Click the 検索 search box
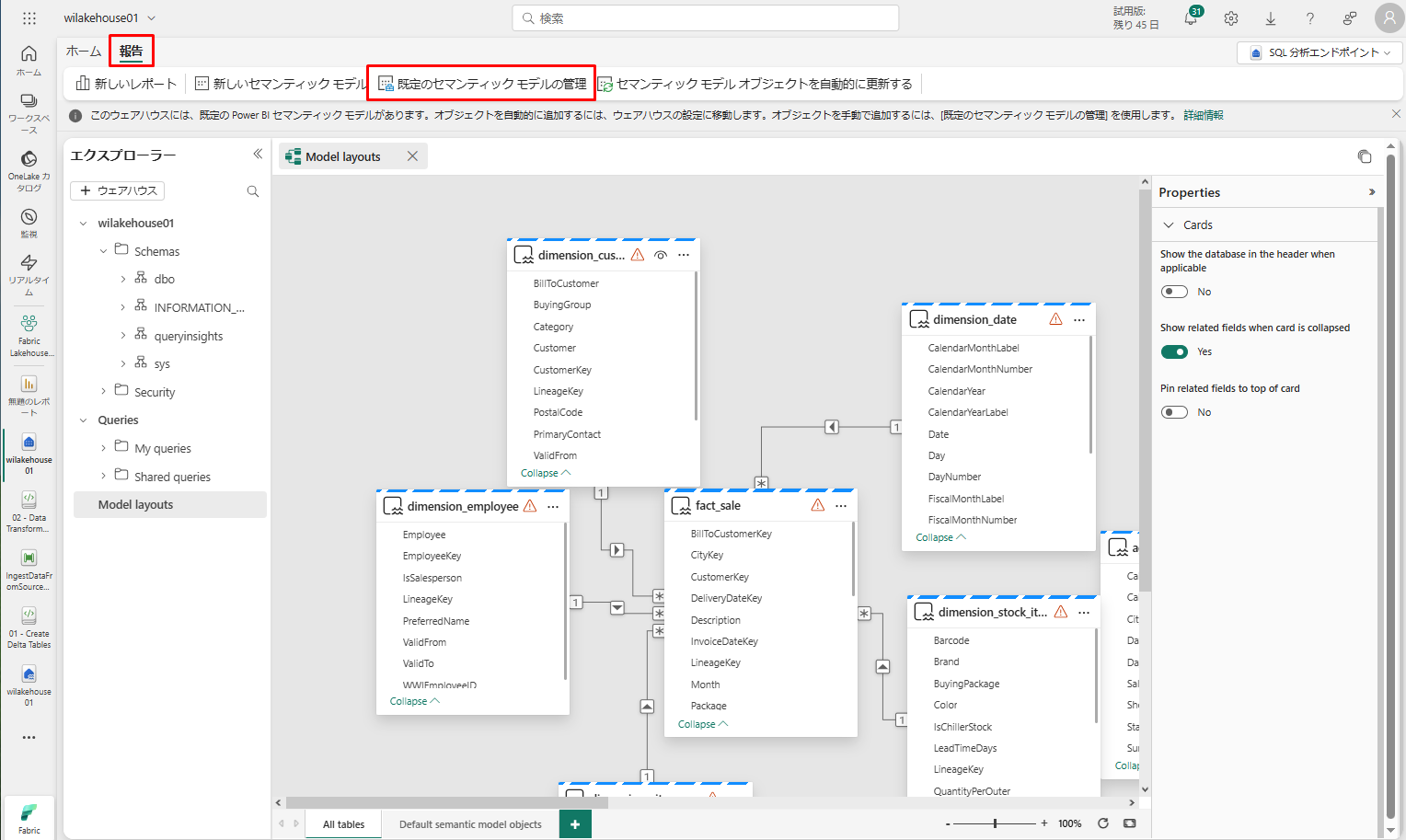The width and height of the screenshot is (1406, 840). (x=705, y=18)
